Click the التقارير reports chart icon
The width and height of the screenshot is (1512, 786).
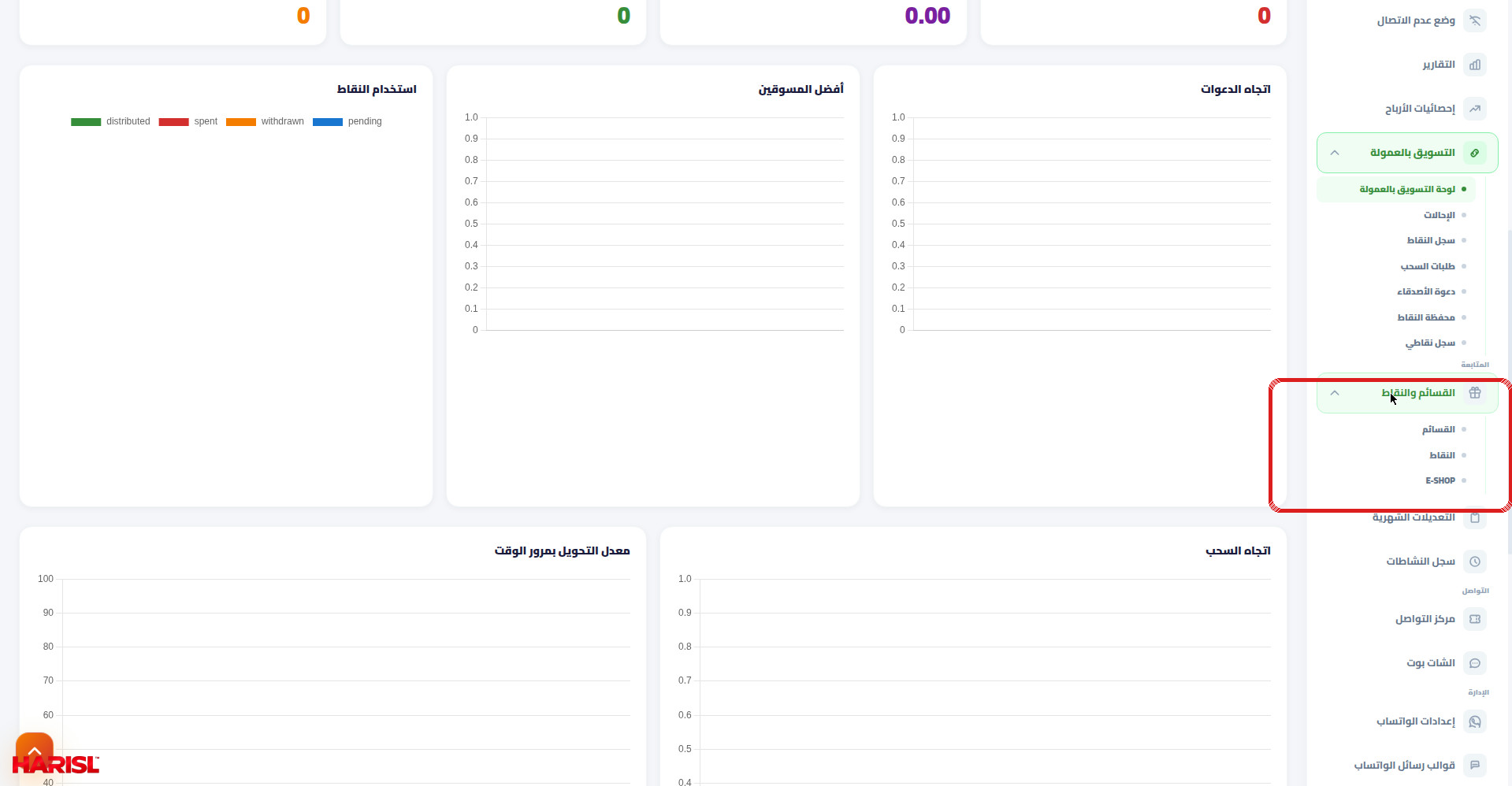pyautogui.click(x=1475, y=65)
